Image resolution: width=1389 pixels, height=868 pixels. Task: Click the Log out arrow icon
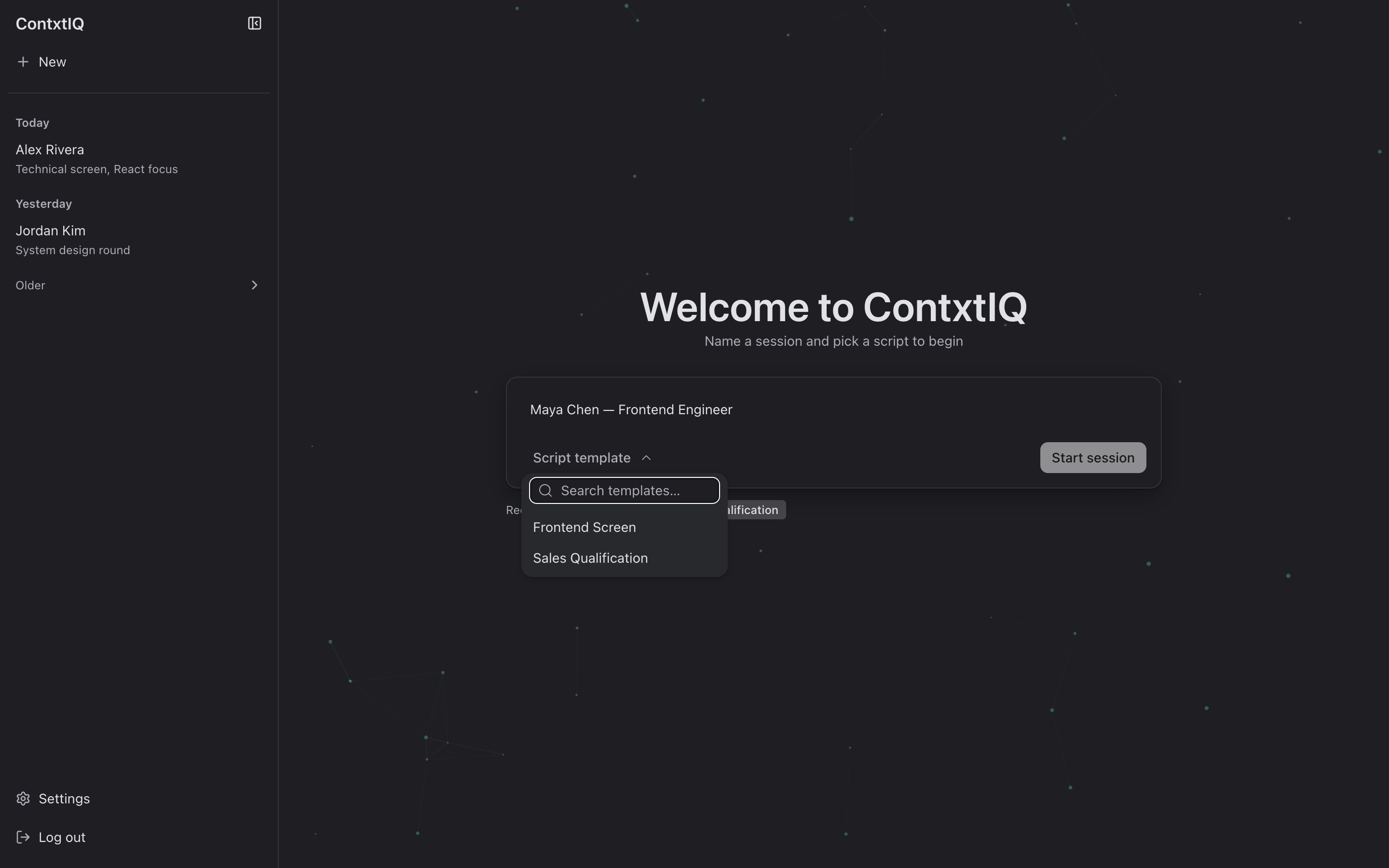point(23,837)
